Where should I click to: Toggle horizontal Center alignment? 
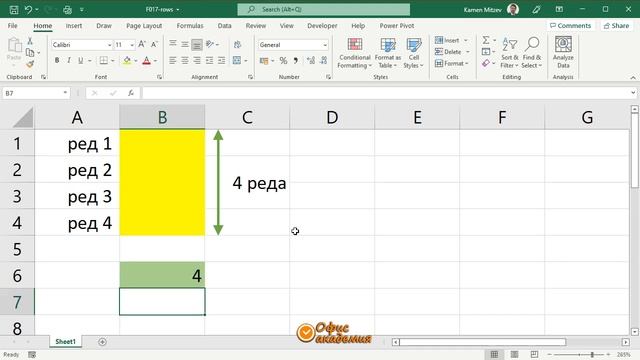[x=185, y=61]
